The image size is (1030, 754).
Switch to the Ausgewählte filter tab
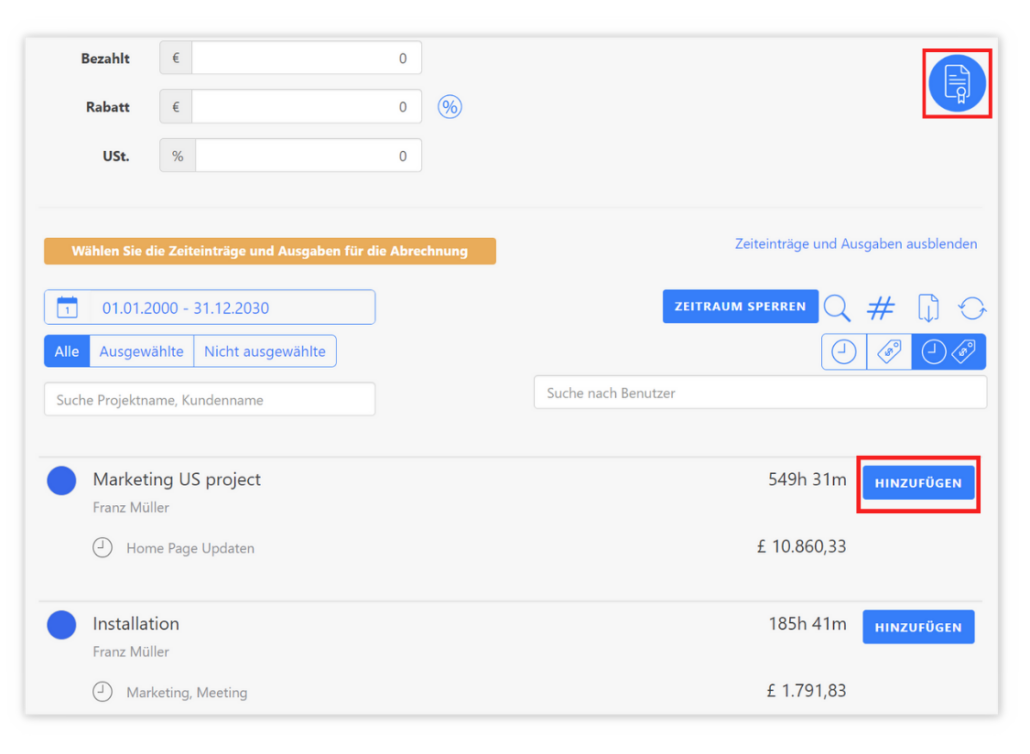coord(141,352)
